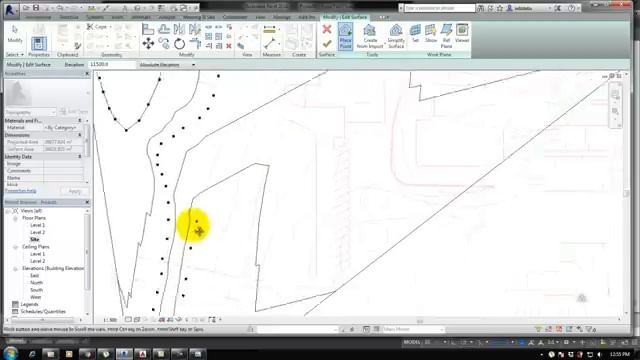
Task: Click the Aligned Dimension measure icon
Action: click(x=269, y=29)
